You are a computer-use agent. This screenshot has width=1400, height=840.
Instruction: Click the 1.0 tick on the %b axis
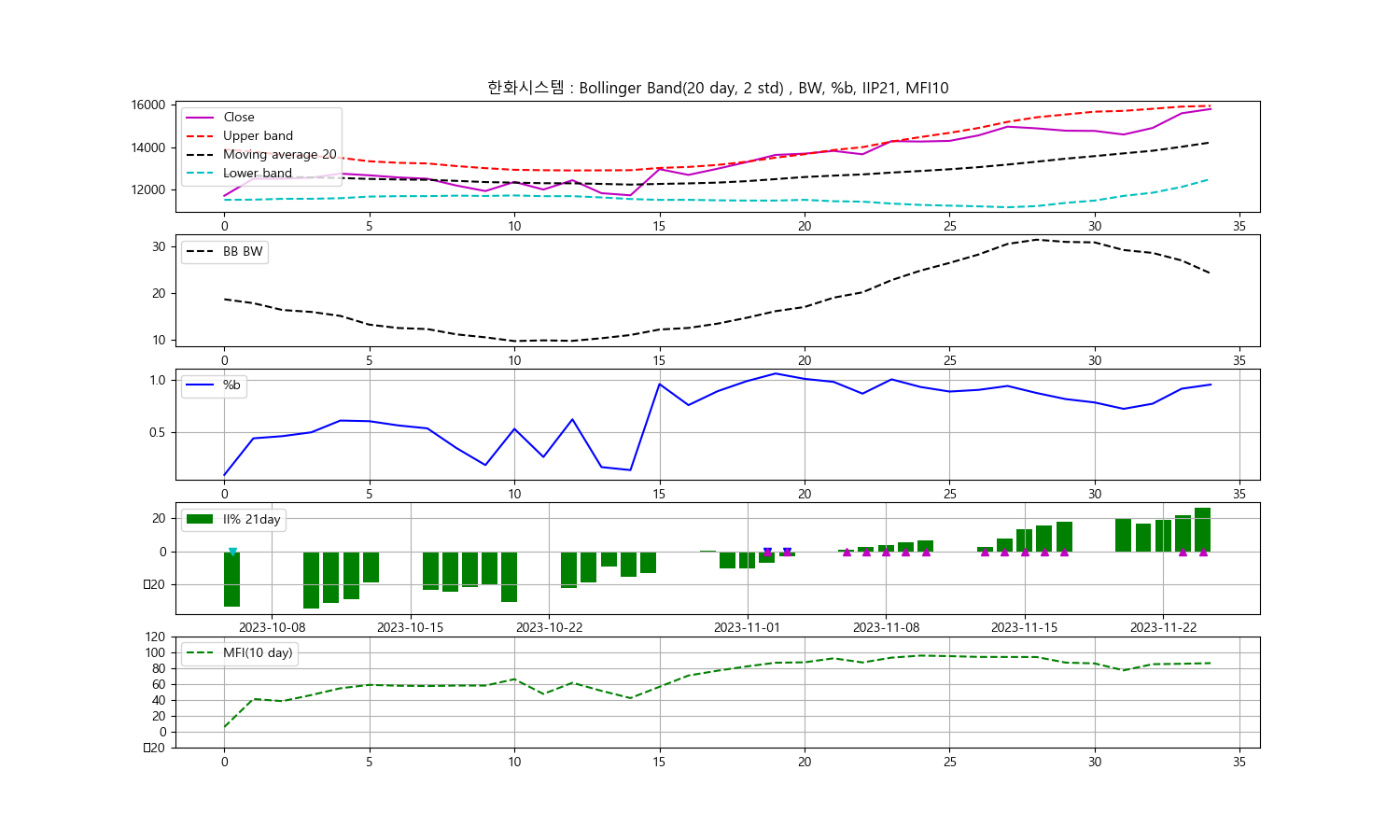click(x=158, y=381)
